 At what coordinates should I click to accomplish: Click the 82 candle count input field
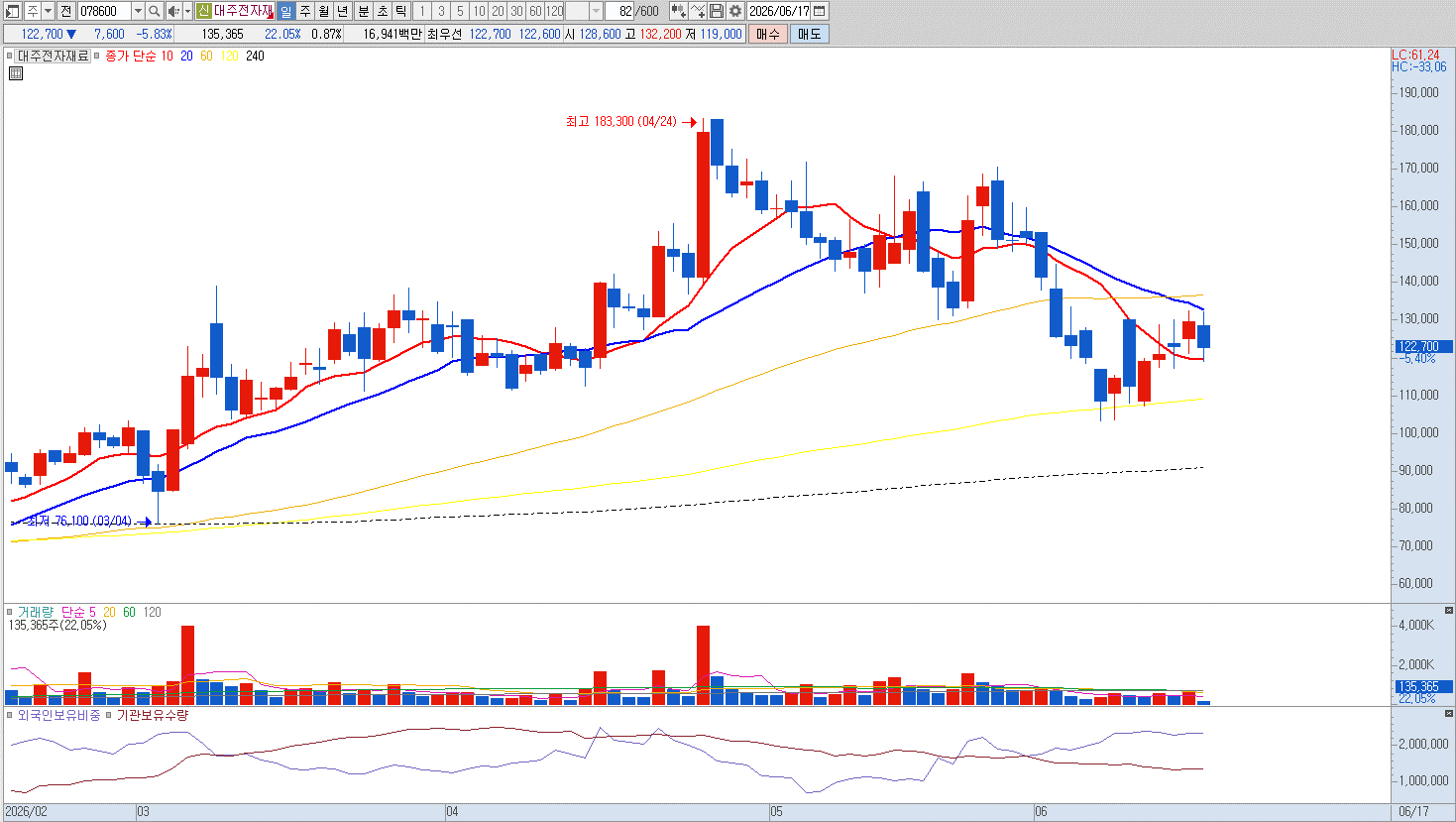tap(619, 11)
